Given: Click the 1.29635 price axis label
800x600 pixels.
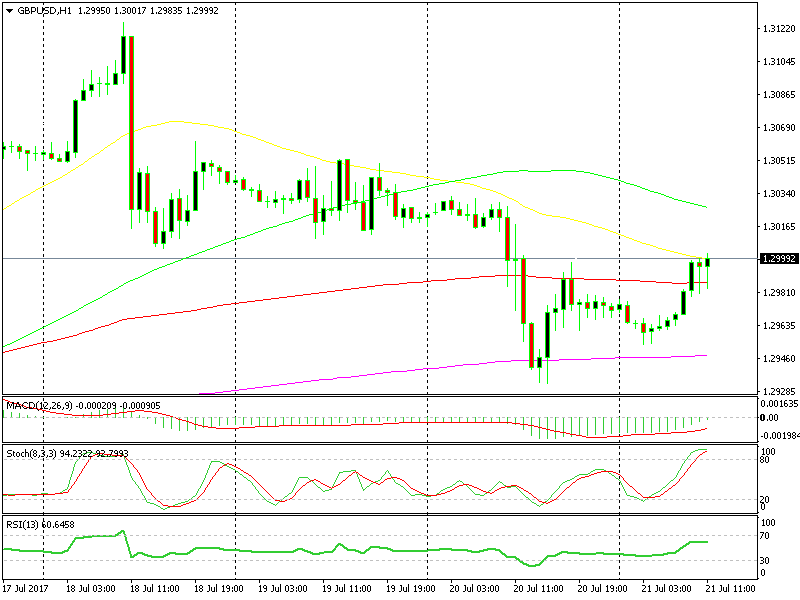Looking at the screenshot, I should point(779,326).
